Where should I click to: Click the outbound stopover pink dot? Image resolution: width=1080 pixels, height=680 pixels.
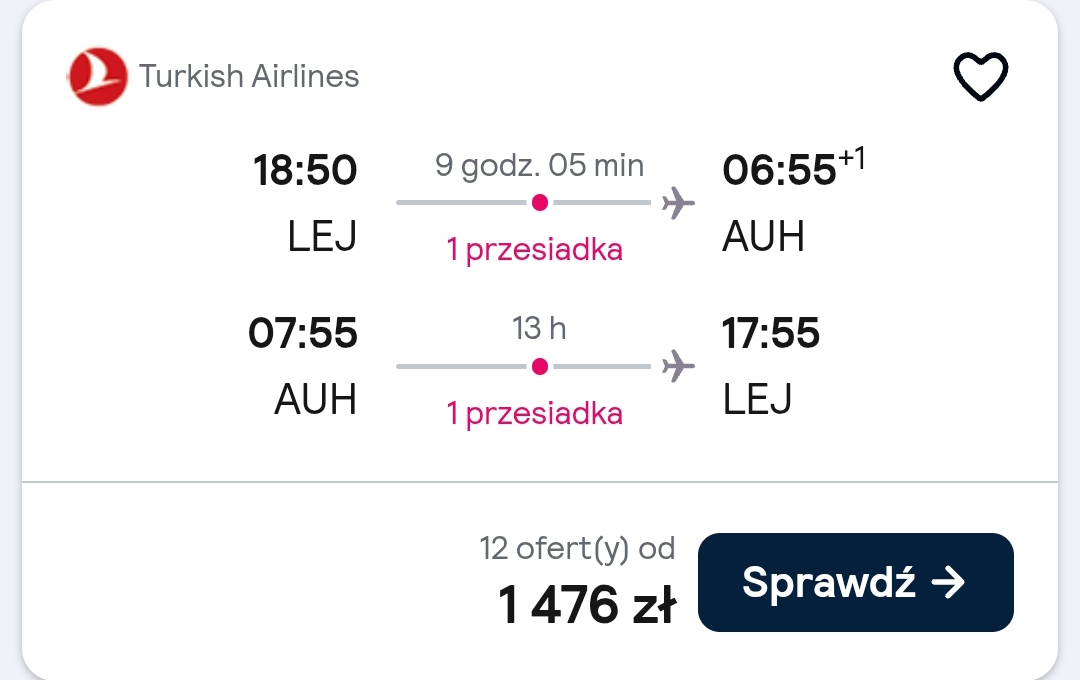[540, 203]
